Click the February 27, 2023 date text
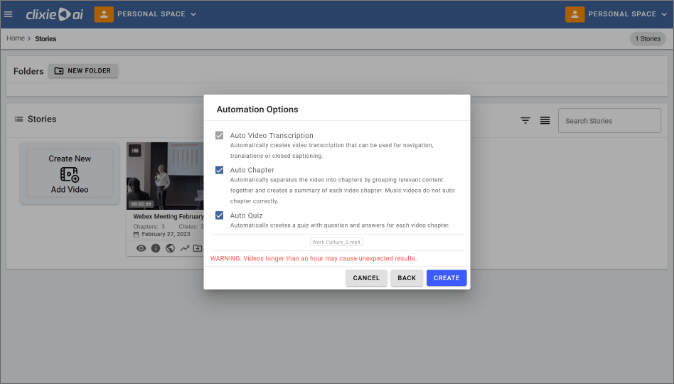This screenshot has height=384, width=674. [x=166, y=234]
